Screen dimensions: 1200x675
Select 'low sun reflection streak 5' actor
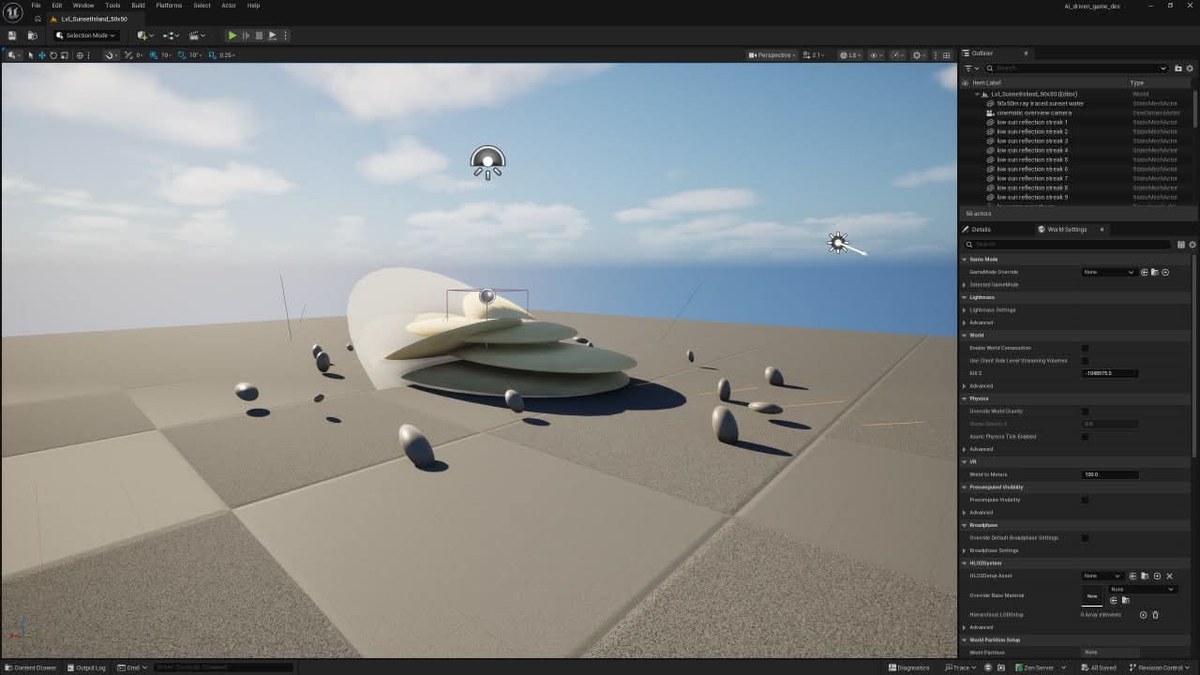tap(1032, 160)
